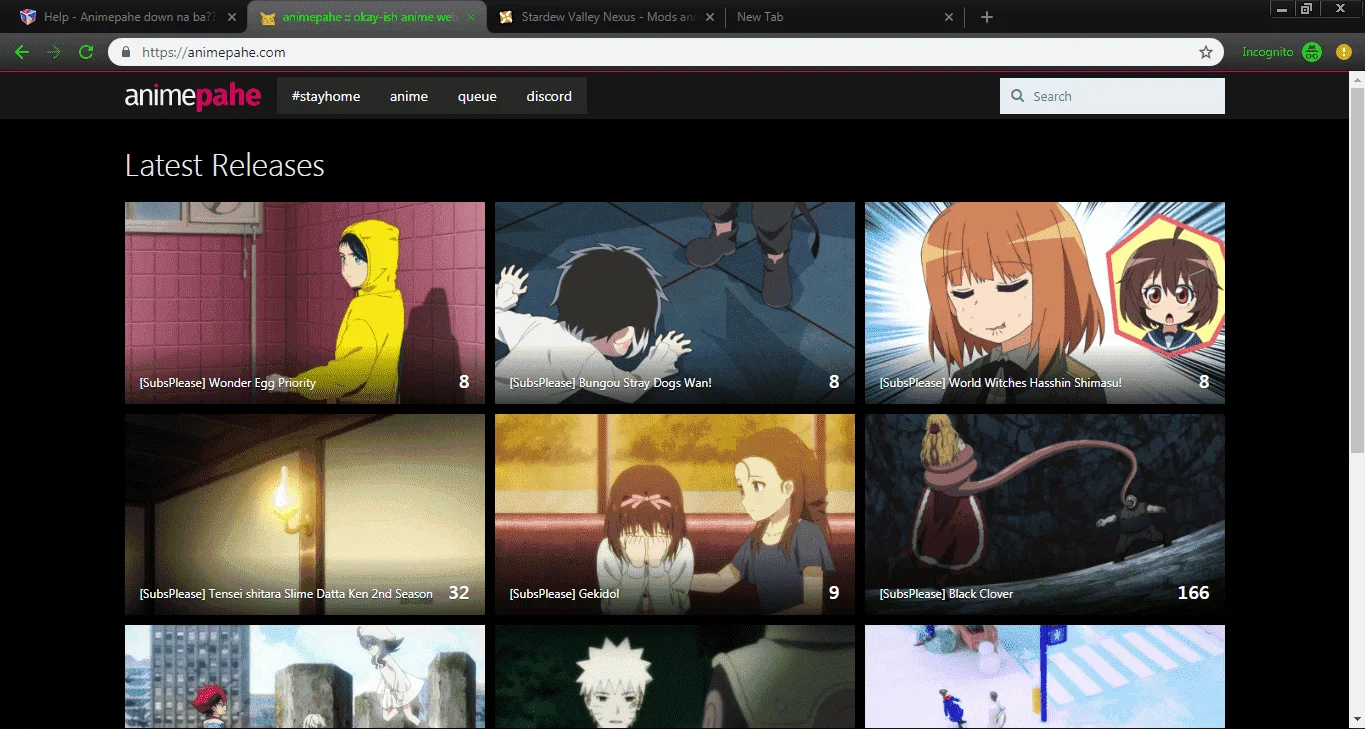Click the [SubsPlease] World Witches Hasshin Shimasu! title
This screenshot has height=729, width=1365.
pyautogui.click(x=1001, y=383)
